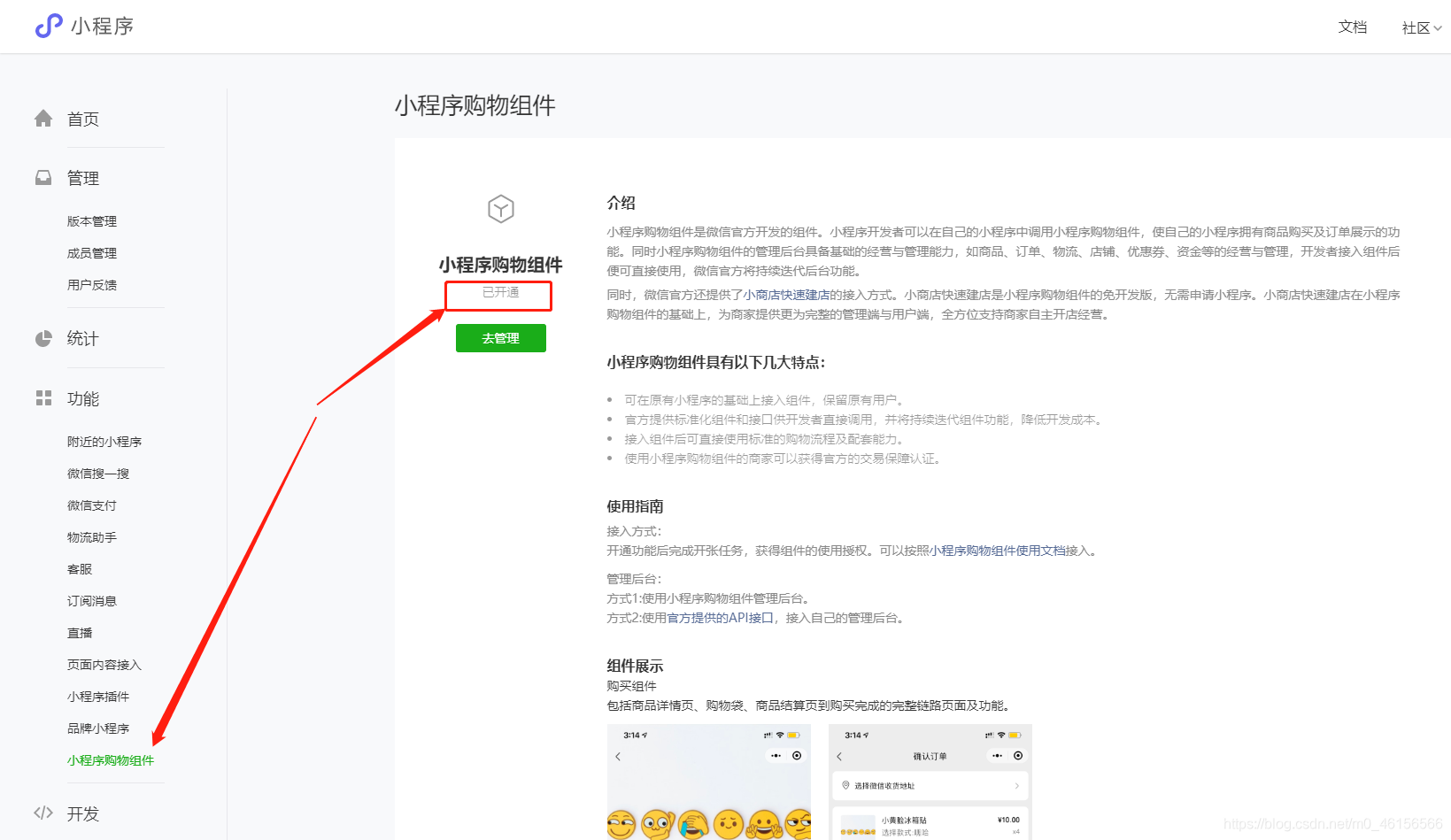Open 直播 in sidebar
This screenshot has height=840, width=1451.
click(80, 633)
